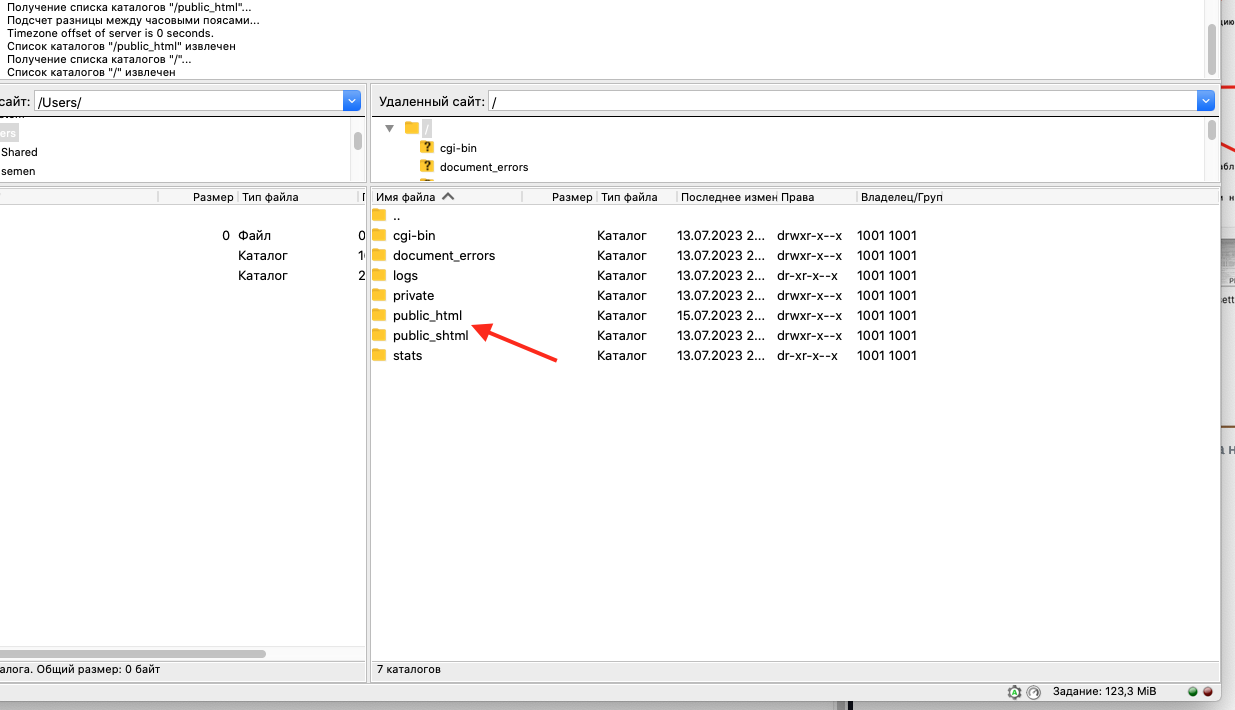The image size is (1235, 710).
Task: Click the green activity indicator light
Action: click(1192, 691)
